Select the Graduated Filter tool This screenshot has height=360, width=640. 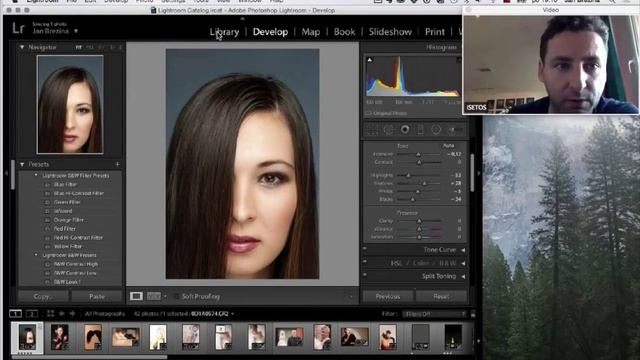point(420,129)
